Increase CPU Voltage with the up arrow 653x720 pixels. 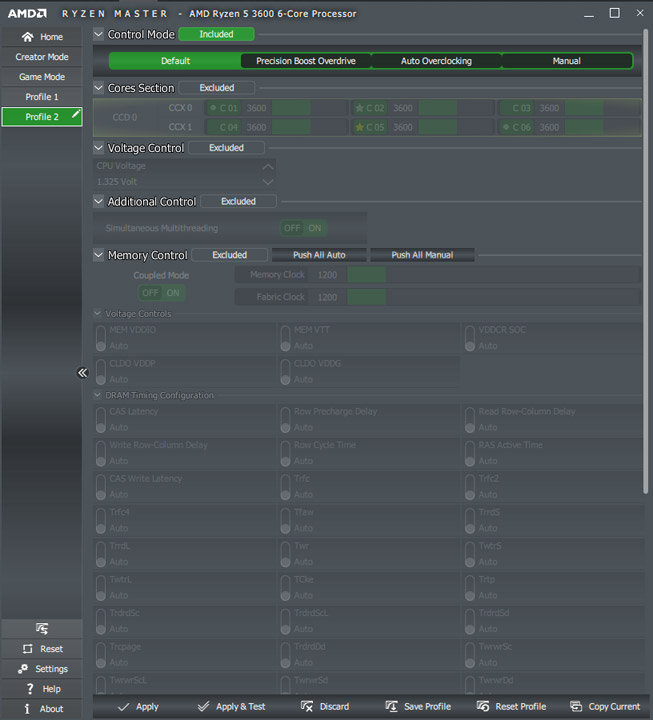(268, 167)
